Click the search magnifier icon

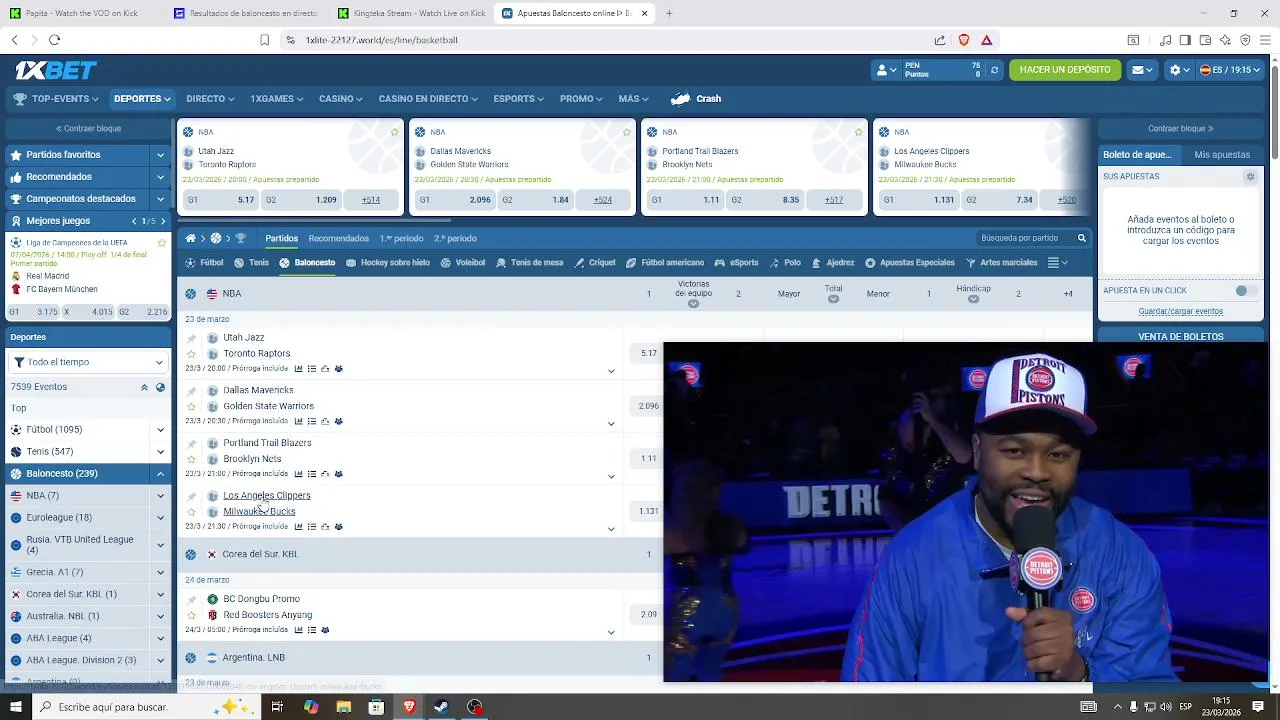1081,238
